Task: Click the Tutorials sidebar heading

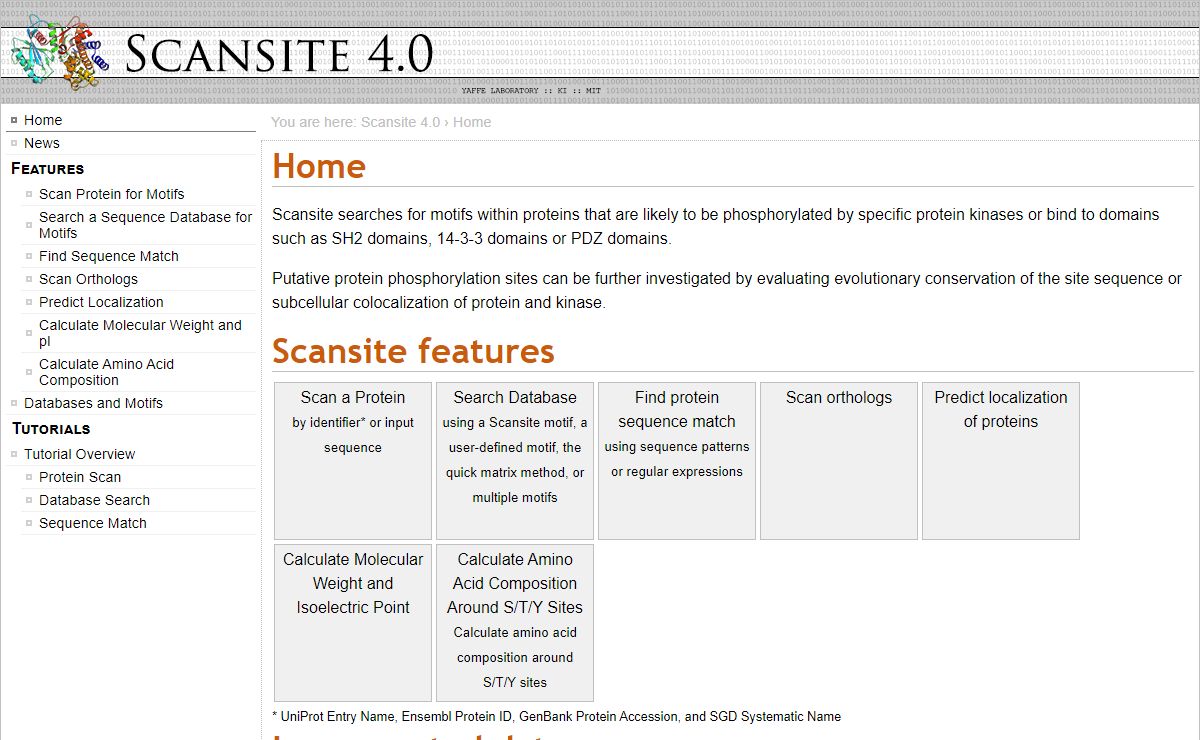Action: (x=51, y=429)
